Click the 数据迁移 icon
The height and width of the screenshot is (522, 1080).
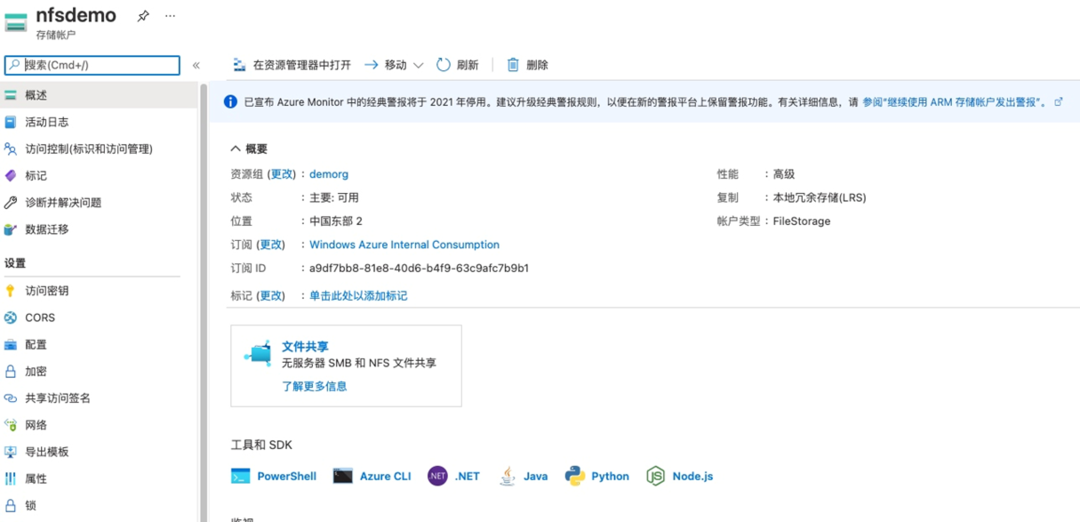10,229
